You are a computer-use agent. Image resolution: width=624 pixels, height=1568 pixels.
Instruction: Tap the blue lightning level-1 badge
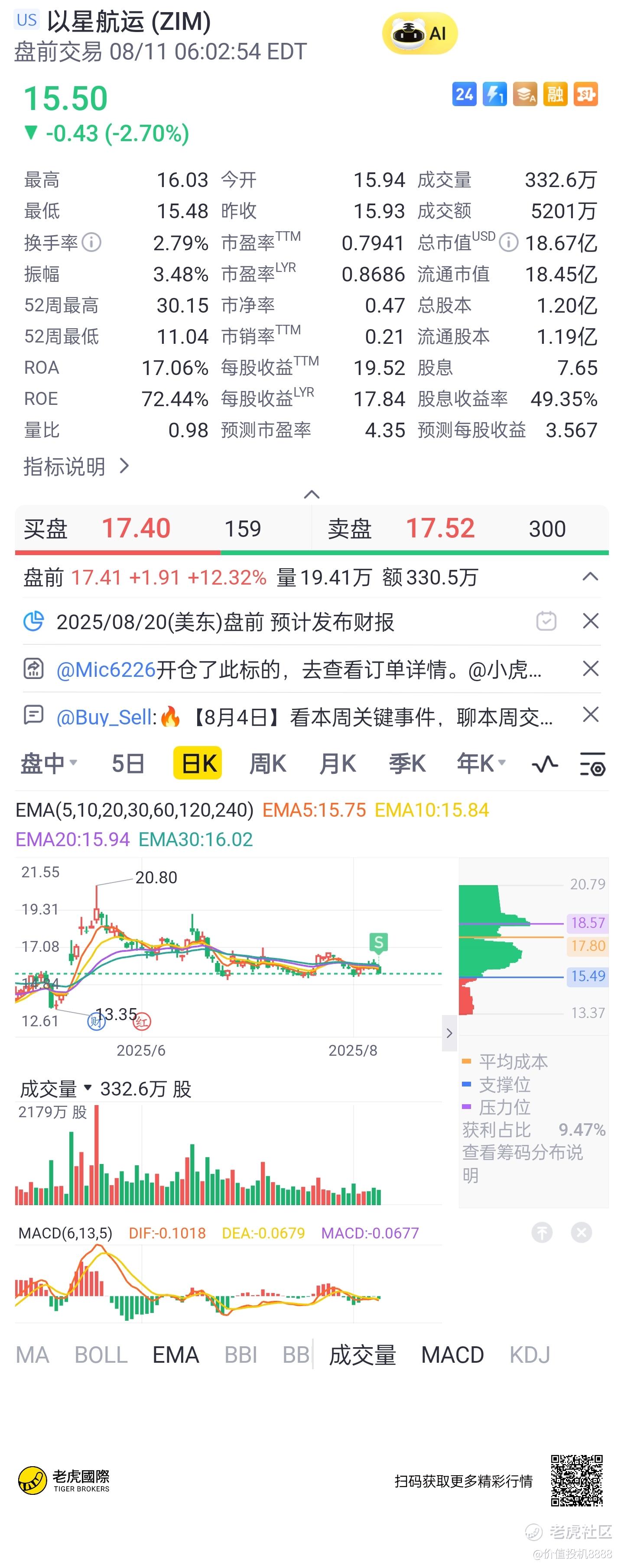click(x=494, y=94)
